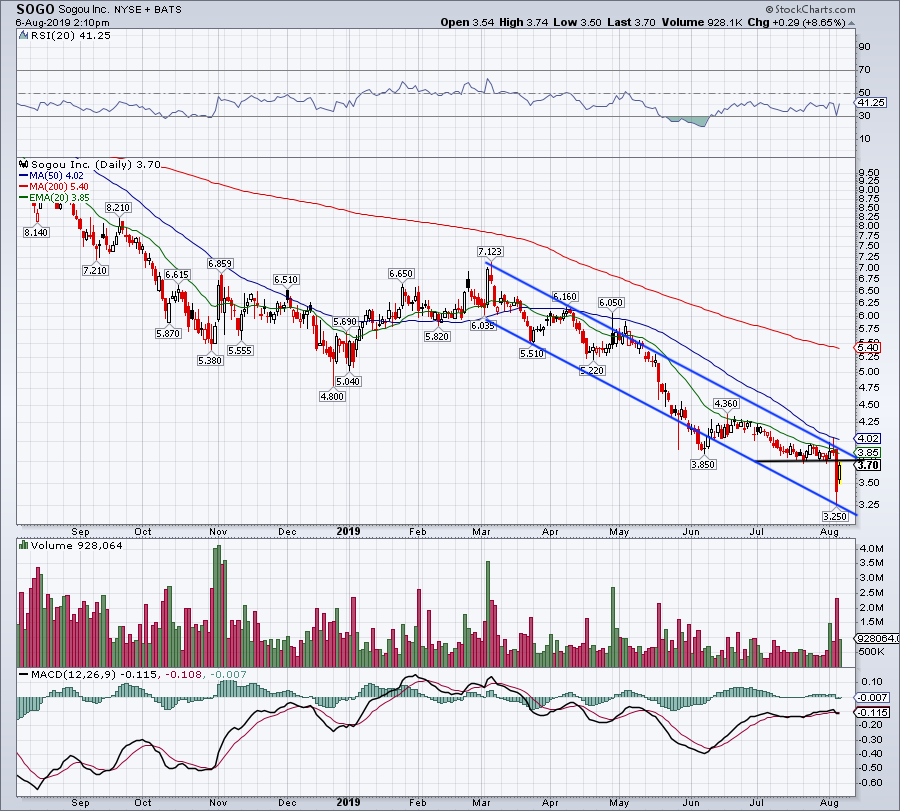Click the blue 4.02 MA(50) axis flag
The image size is (900, 811).
click(867, 439)
